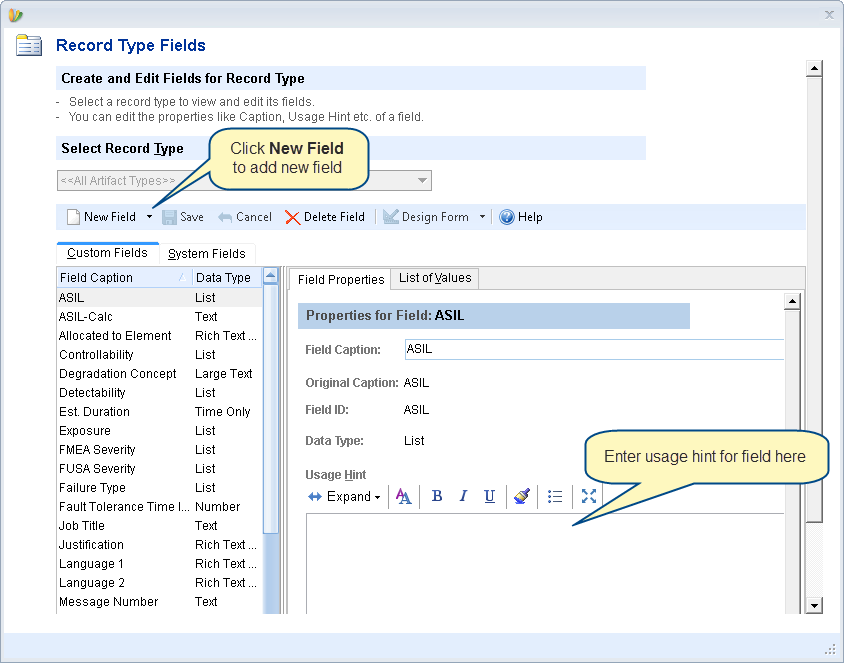Click the properties panel scroll up arrow
The width and height of the screenshot is (844, 663).
pos(792,301)
